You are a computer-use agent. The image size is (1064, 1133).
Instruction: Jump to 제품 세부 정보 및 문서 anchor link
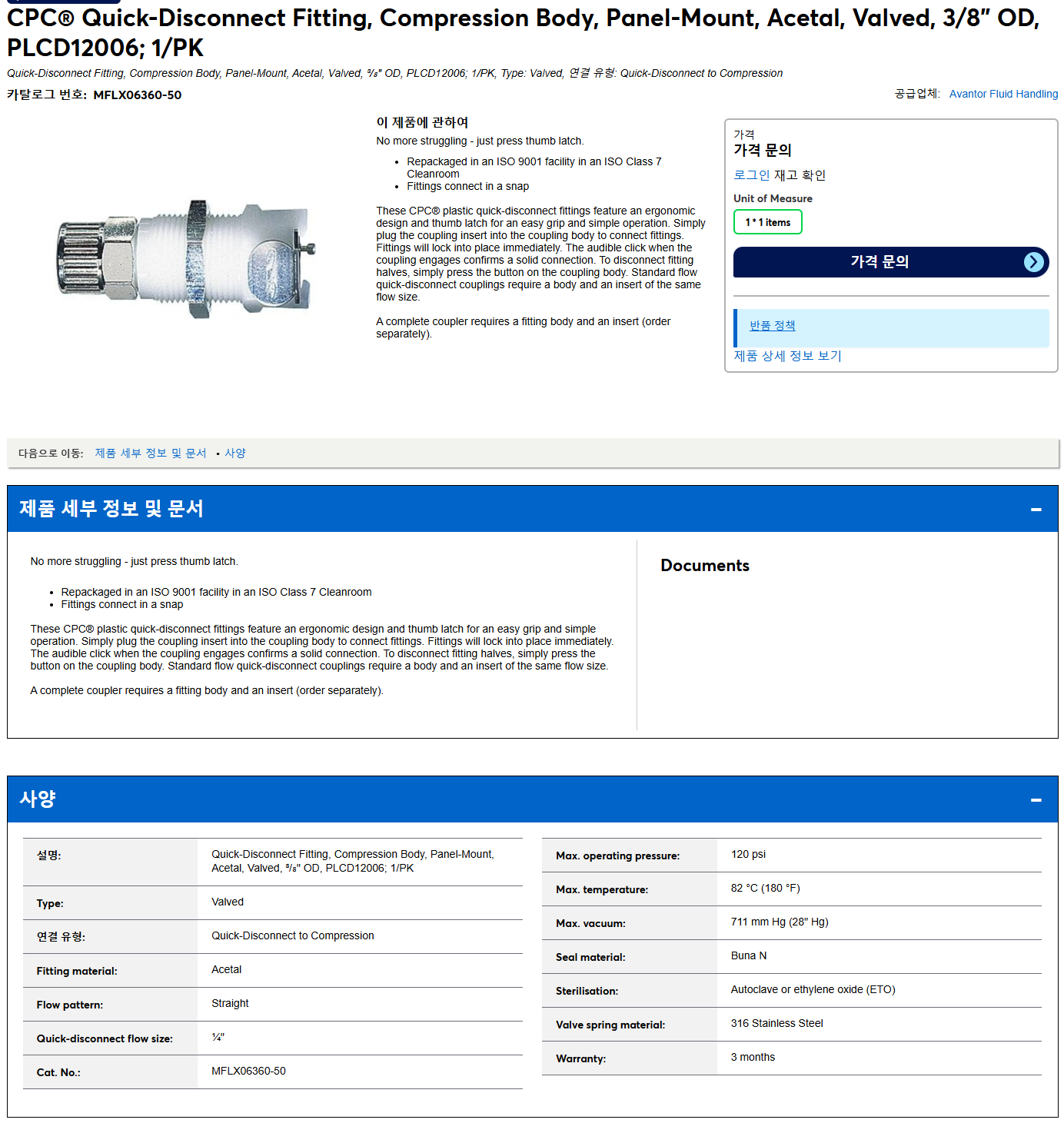click(151, 454)
